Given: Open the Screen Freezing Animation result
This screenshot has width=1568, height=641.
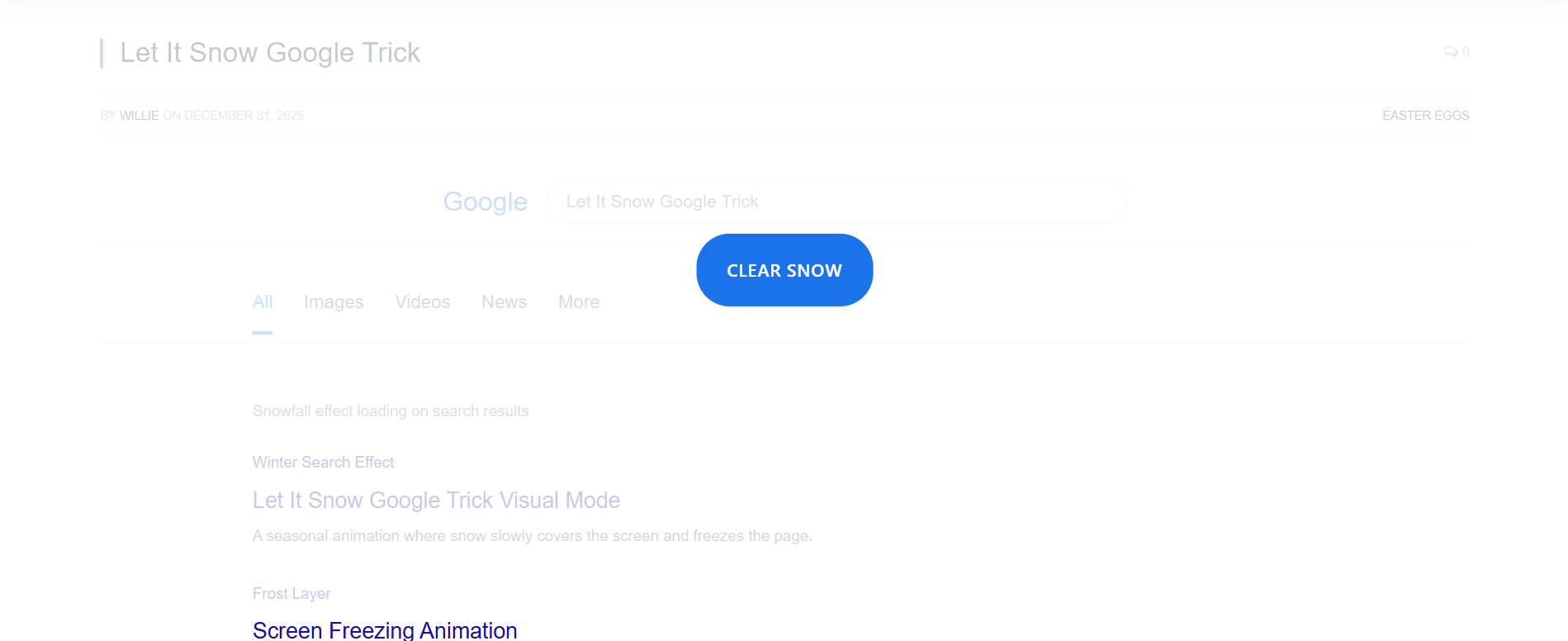Looking at the screenshot, I should pyautogui.click(x=385, y=630).
